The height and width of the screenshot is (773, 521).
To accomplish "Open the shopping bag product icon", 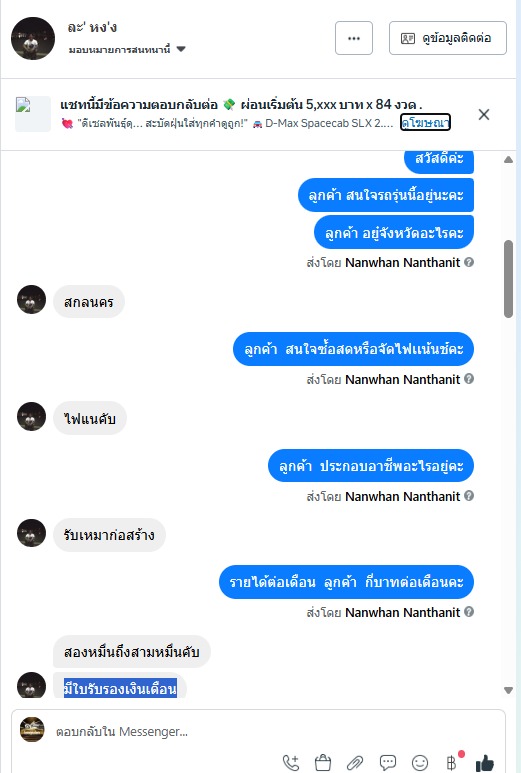I will click(x=323, y=762).
